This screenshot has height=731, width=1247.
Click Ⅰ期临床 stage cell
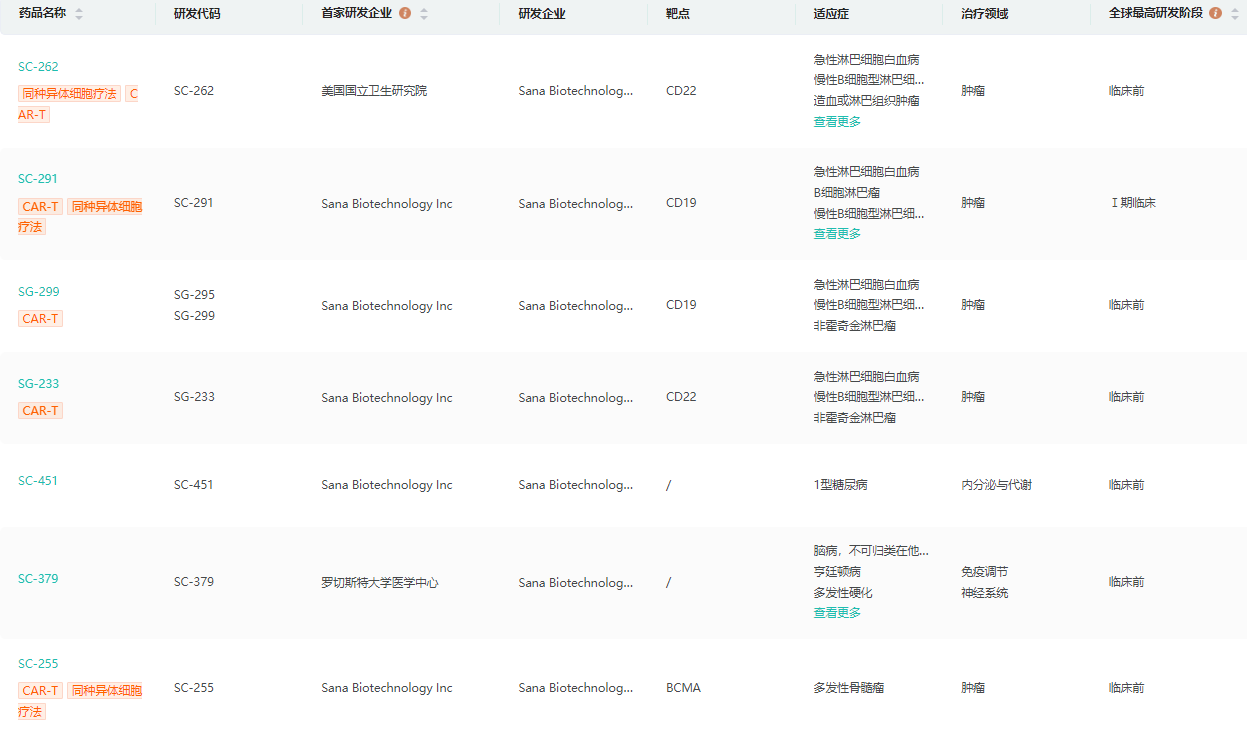[x=1133, y=203]
